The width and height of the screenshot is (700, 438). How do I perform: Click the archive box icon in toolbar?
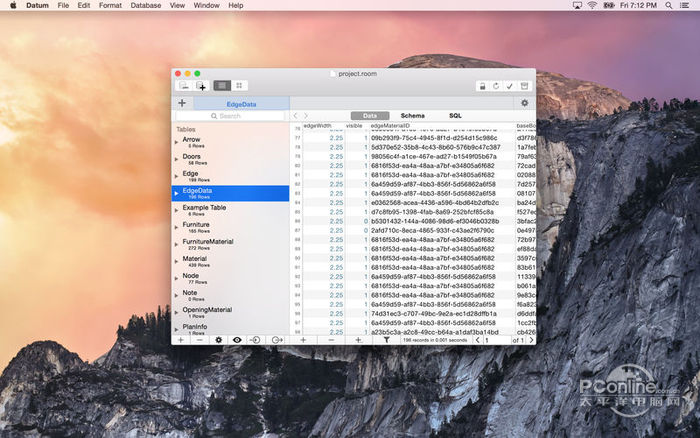point(523,86)
